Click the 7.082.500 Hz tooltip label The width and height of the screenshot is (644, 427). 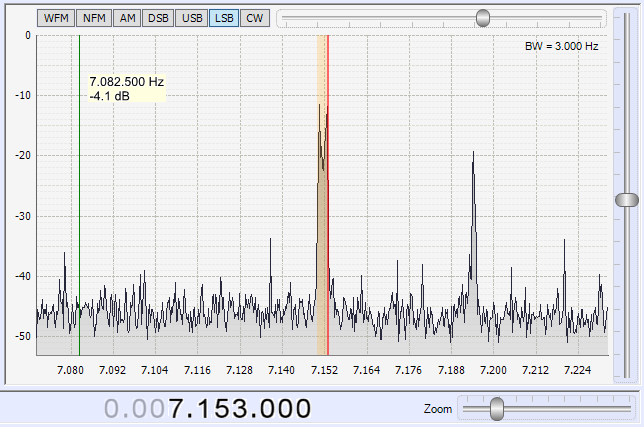pos(126,89)
